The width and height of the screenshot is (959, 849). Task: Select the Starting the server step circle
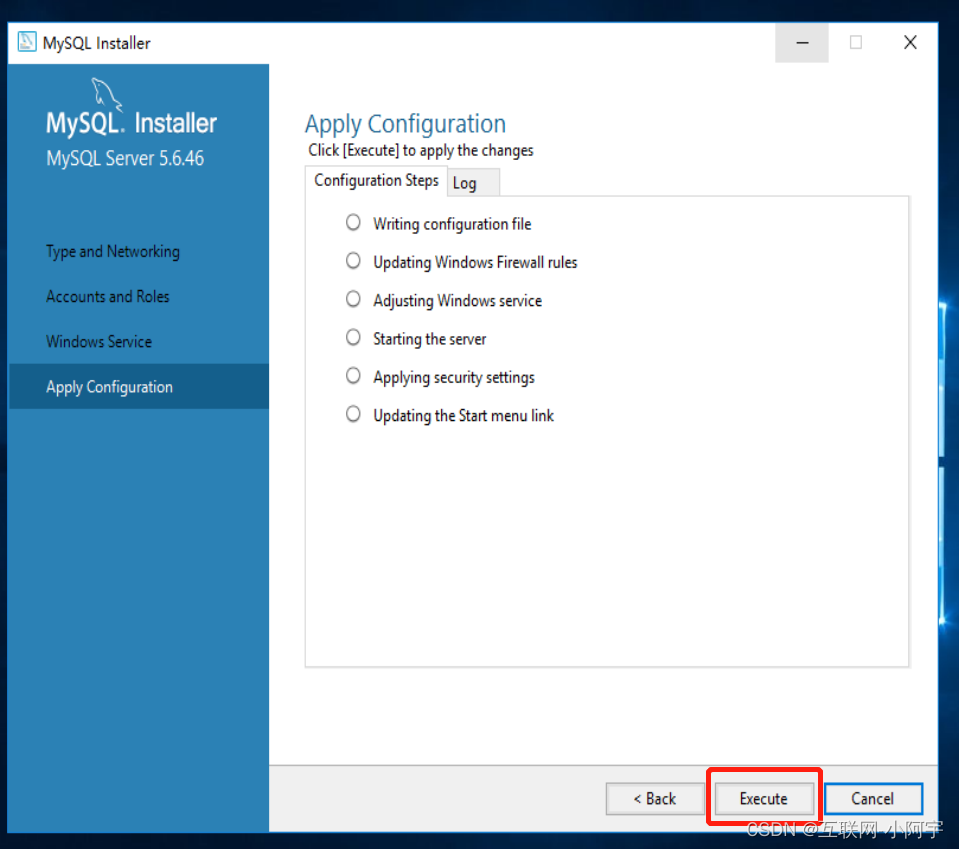tap(352, 338)
